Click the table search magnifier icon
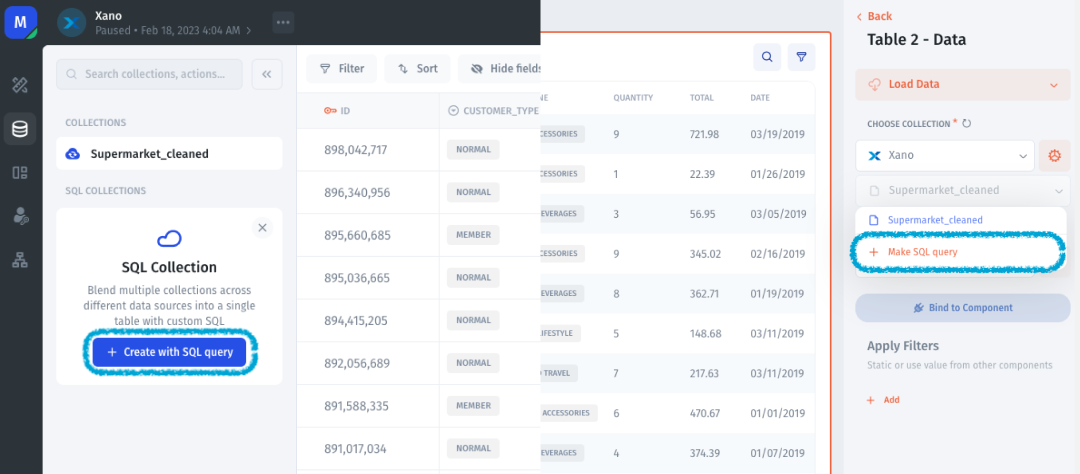The width and height of the screenshot is (1080, 474). pyautogui.click(x=767, y=57)
